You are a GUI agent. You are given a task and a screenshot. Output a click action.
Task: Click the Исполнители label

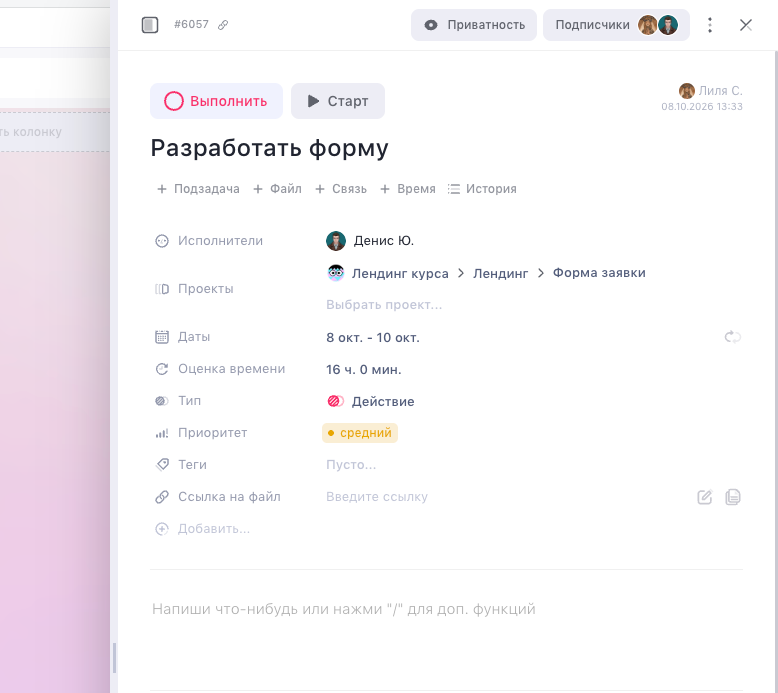[220, 241]
